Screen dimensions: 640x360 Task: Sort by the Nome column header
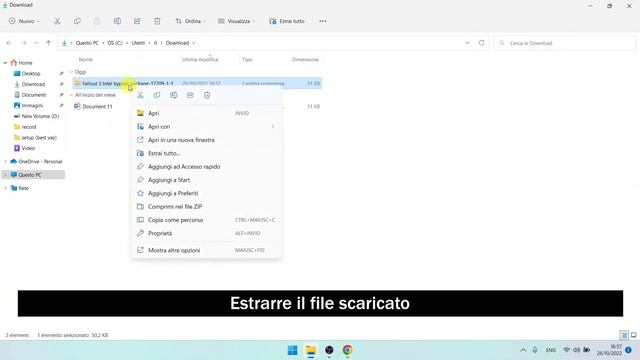tap(86, 60)
